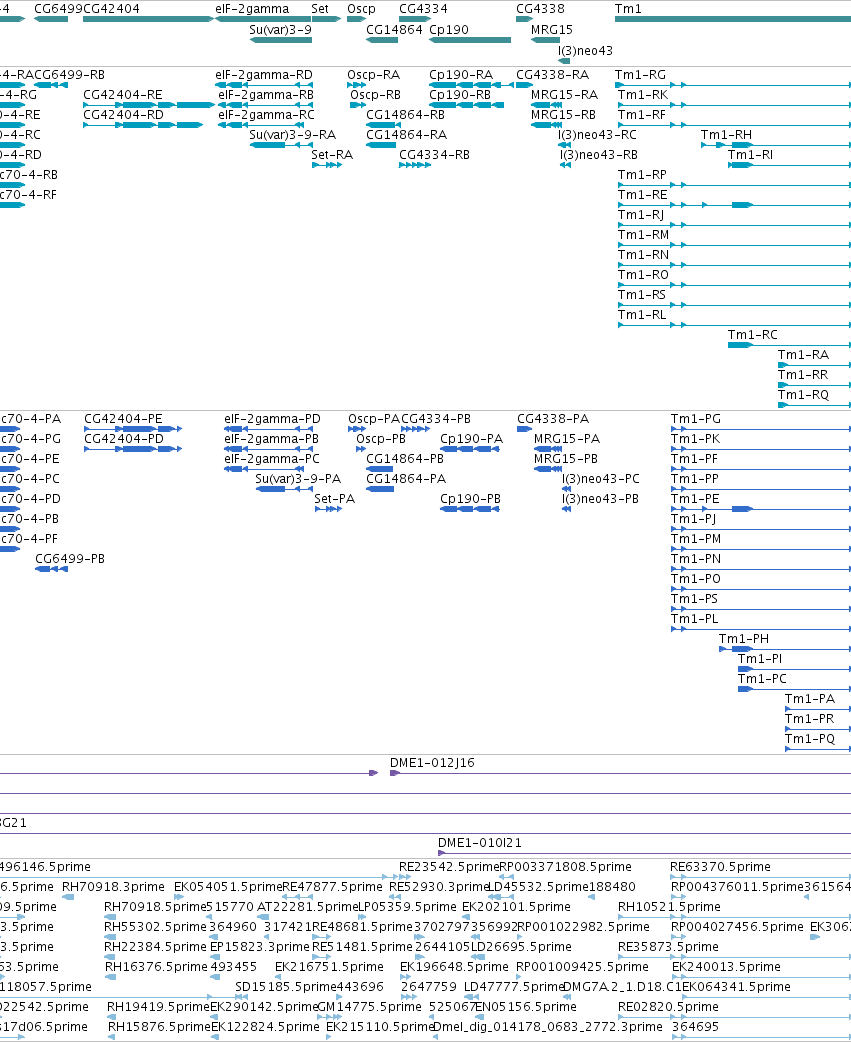The width and height of the screenshot is (851, 1042).
Task: Select protein CG6499-PB
Action: (x=70, y=558)
